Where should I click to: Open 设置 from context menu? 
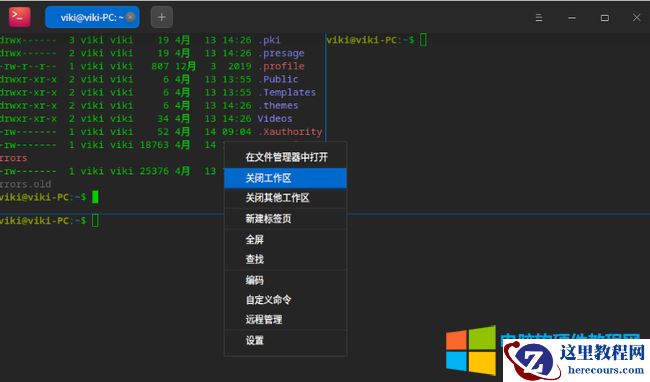pos(286,340)
